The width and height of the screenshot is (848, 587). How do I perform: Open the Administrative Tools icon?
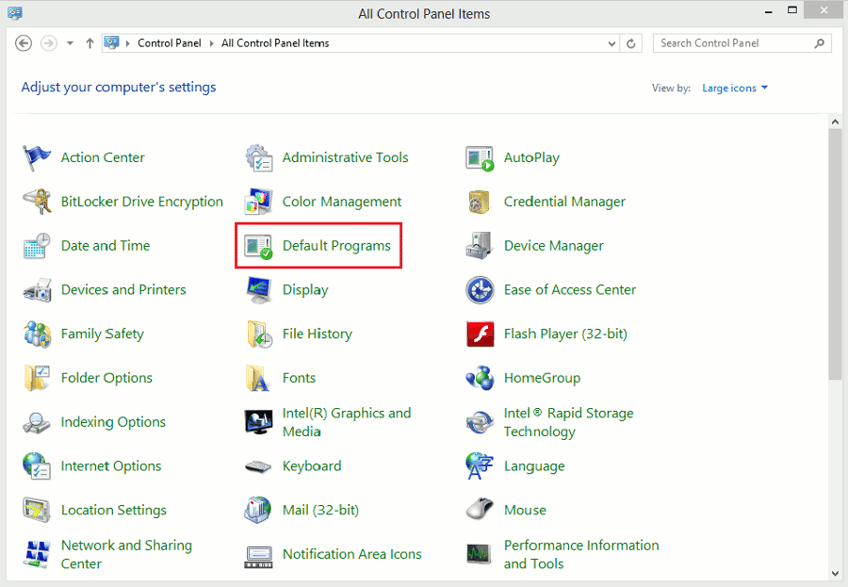point(259,157)
